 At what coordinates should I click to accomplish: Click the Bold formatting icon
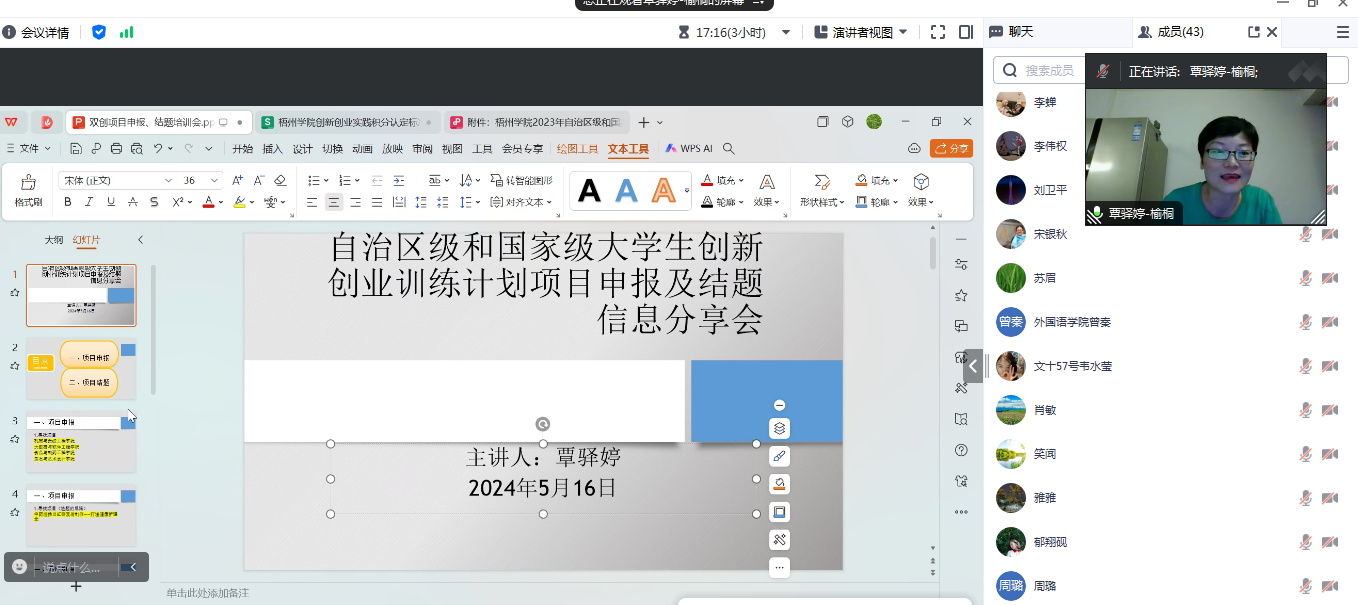tap(68, 202)
